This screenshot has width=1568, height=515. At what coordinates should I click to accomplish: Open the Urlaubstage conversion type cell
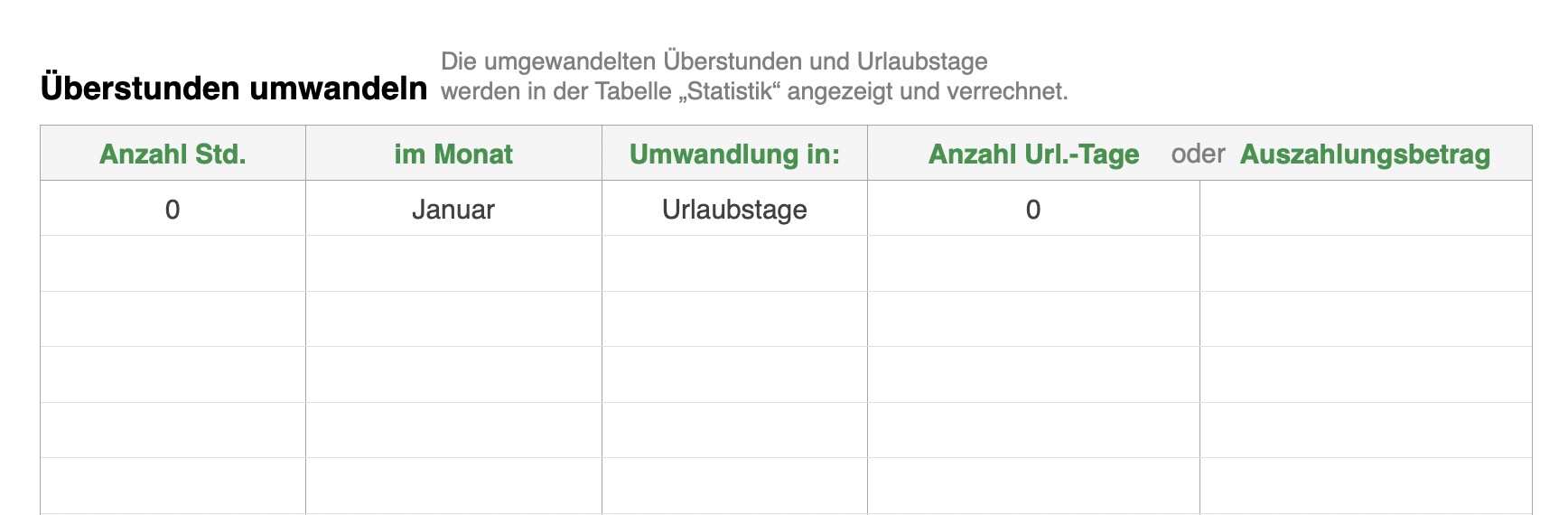pos(734,209)
